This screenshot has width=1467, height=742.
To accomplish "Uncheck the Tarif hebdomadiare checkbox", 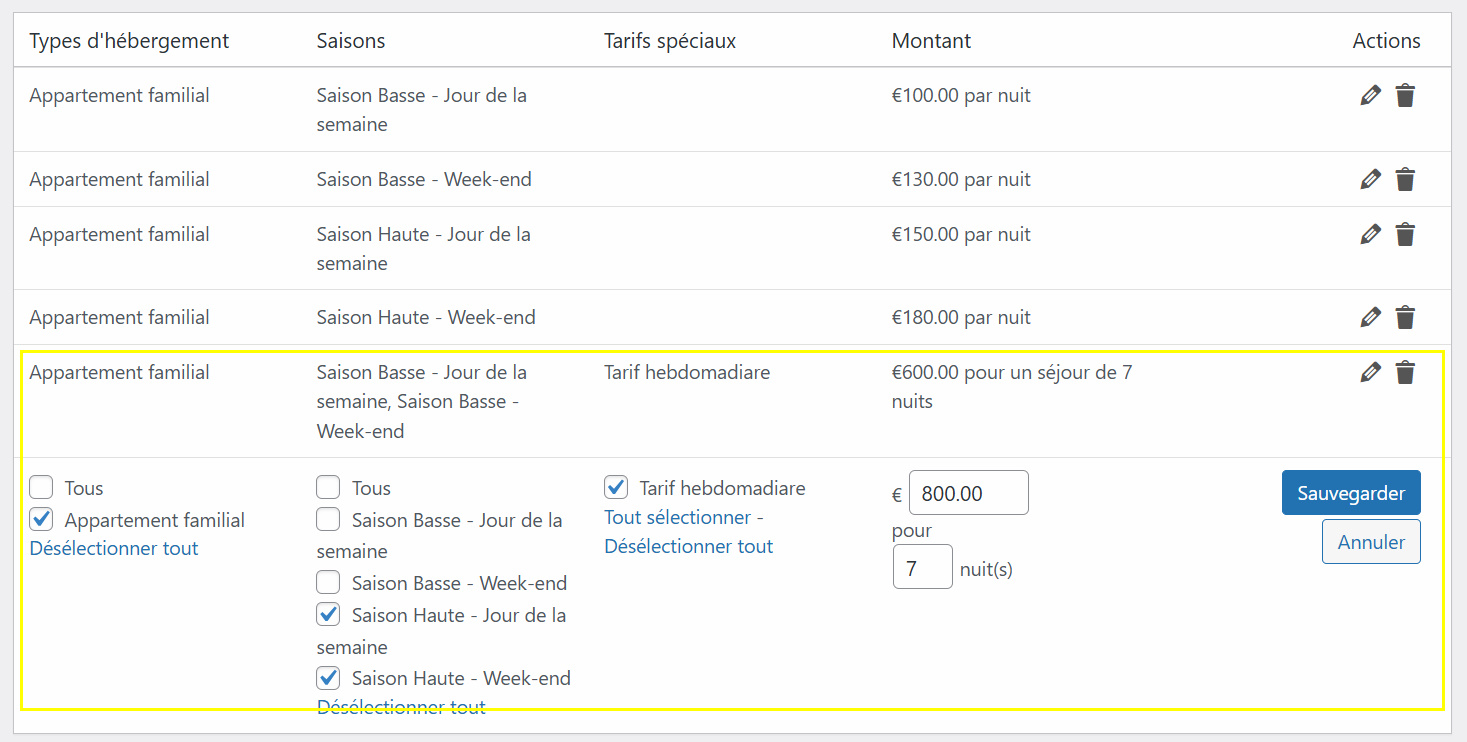I will tap(616, 488).
